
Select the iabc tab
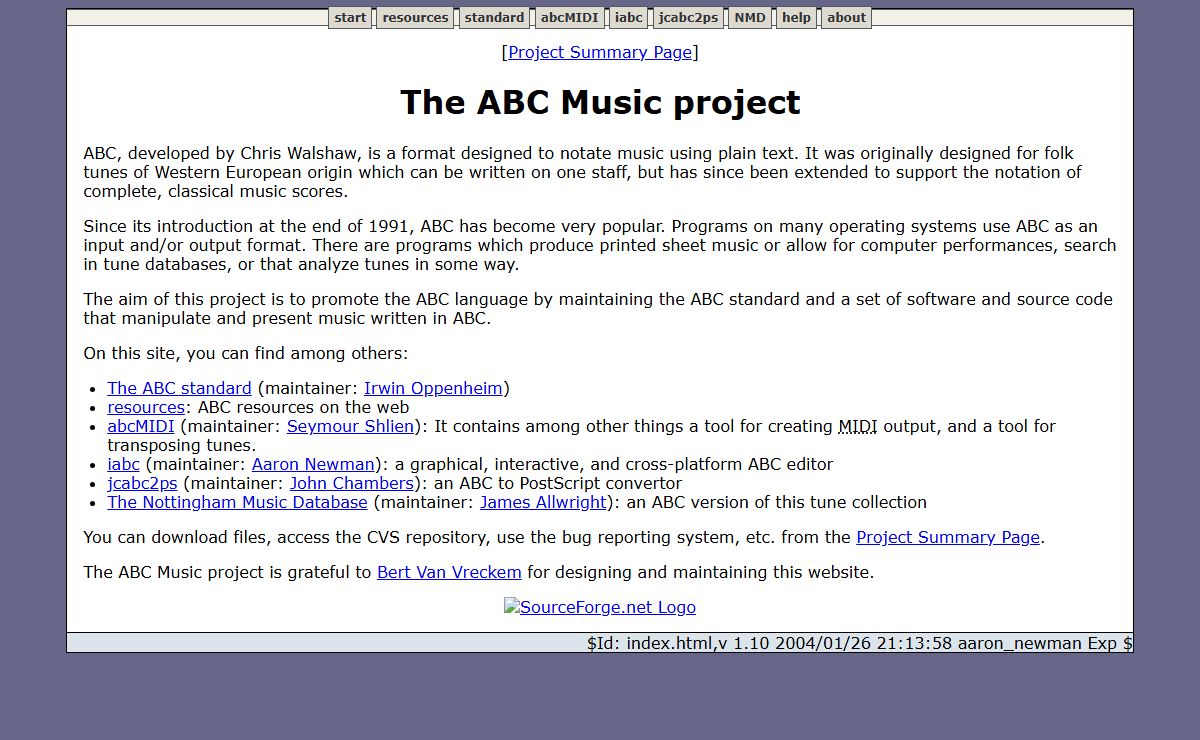tap(629, 18)
